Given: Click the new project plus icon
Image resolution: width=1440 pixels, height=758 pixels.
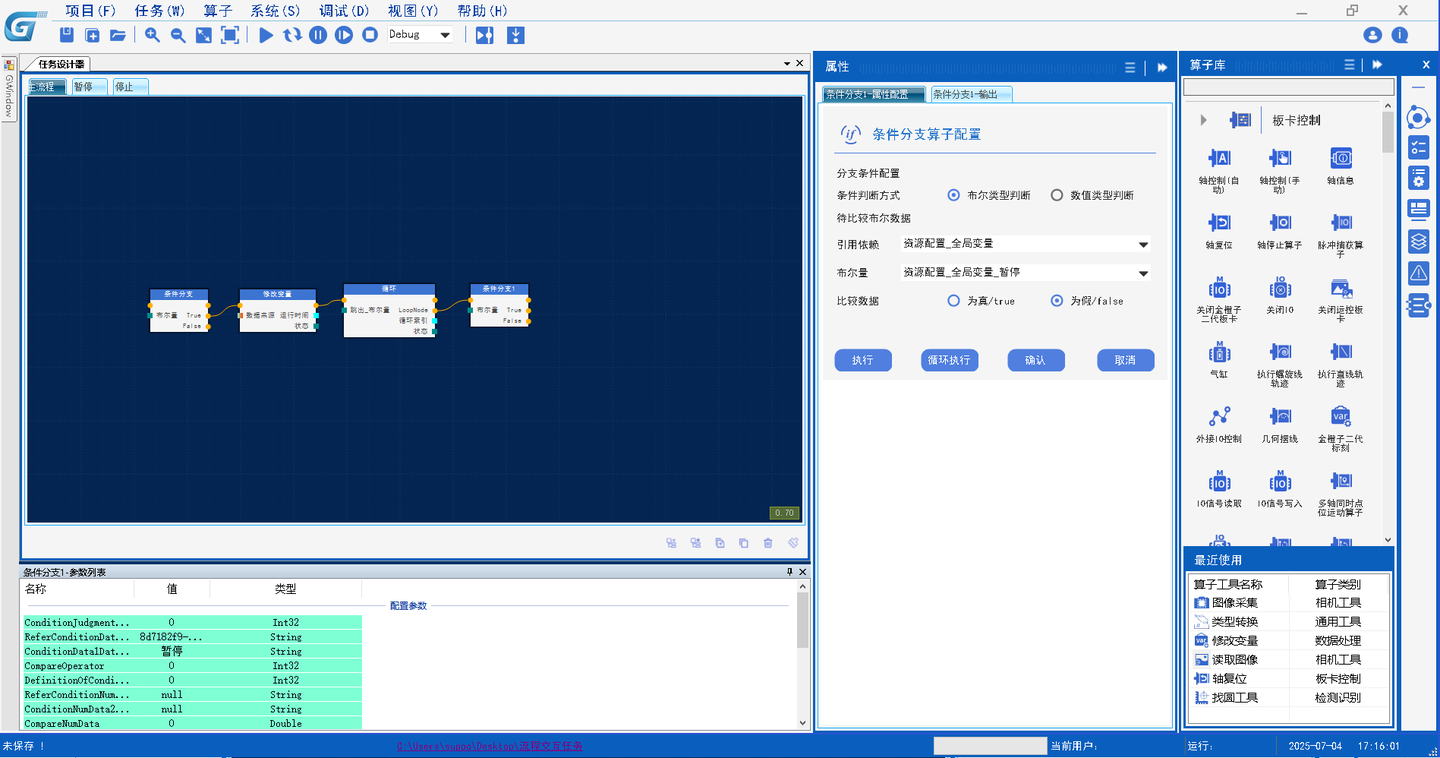Looking at the screenshot, I should click(92, 35).
